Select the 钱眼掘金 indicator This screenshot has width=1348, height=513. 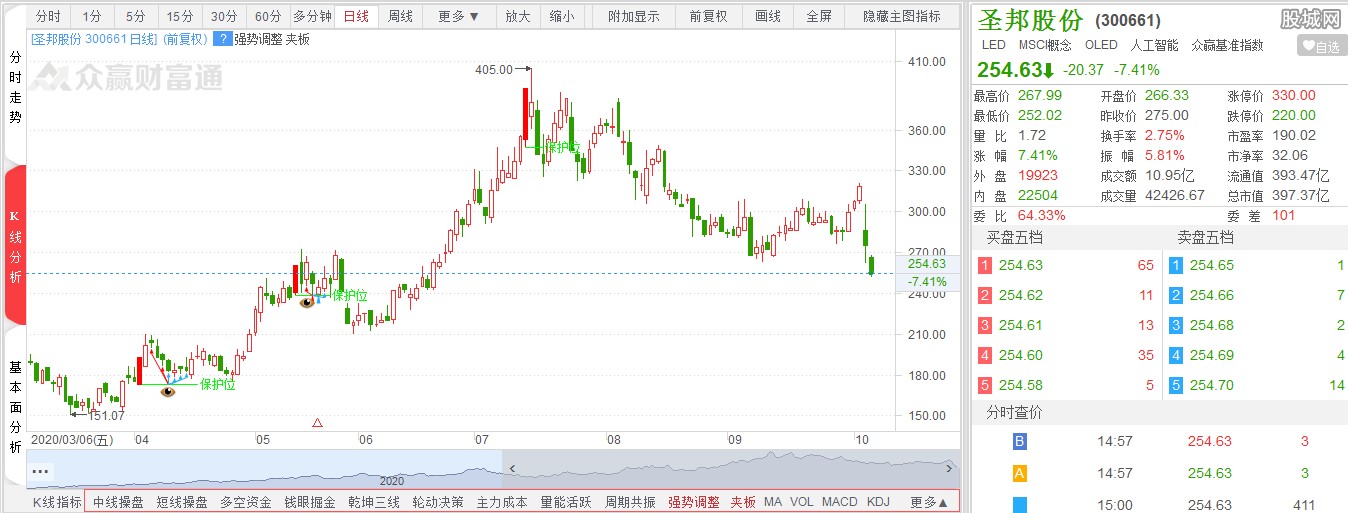tap(310, 502)
